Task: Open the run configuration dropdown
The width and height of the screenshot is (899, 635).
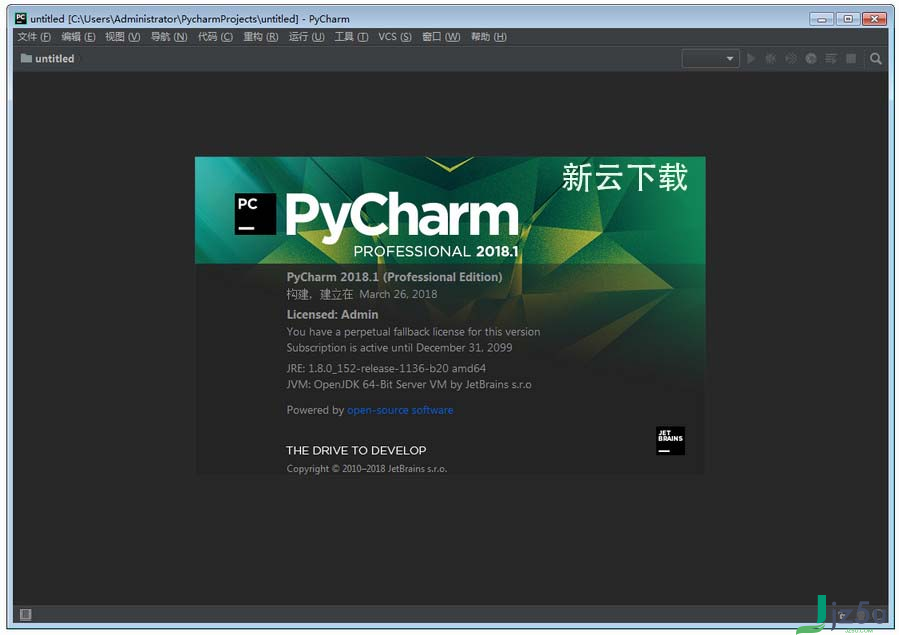Action: pos(709,58)
